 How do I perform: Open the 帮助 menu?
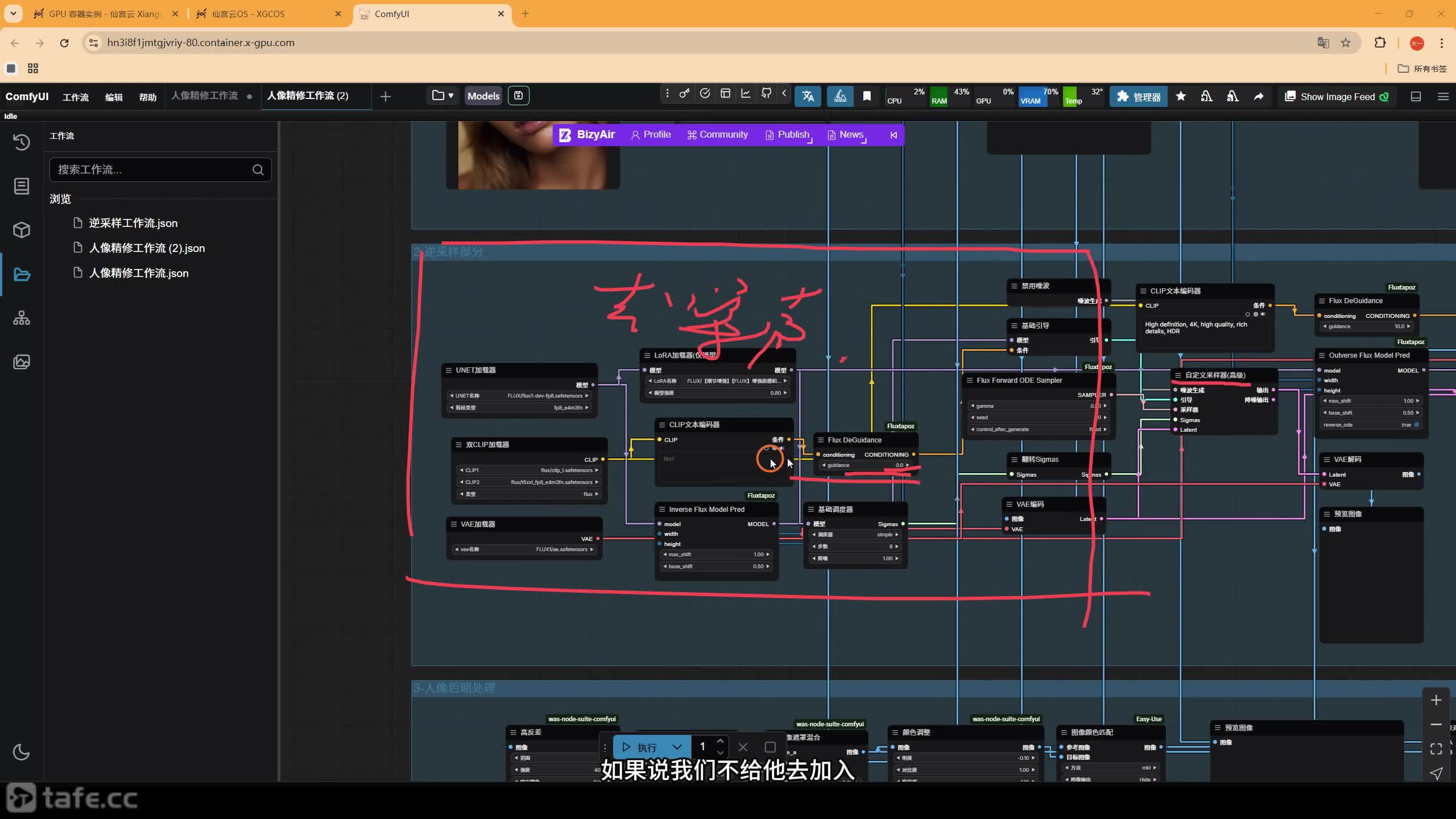click(x=148, y=97)
